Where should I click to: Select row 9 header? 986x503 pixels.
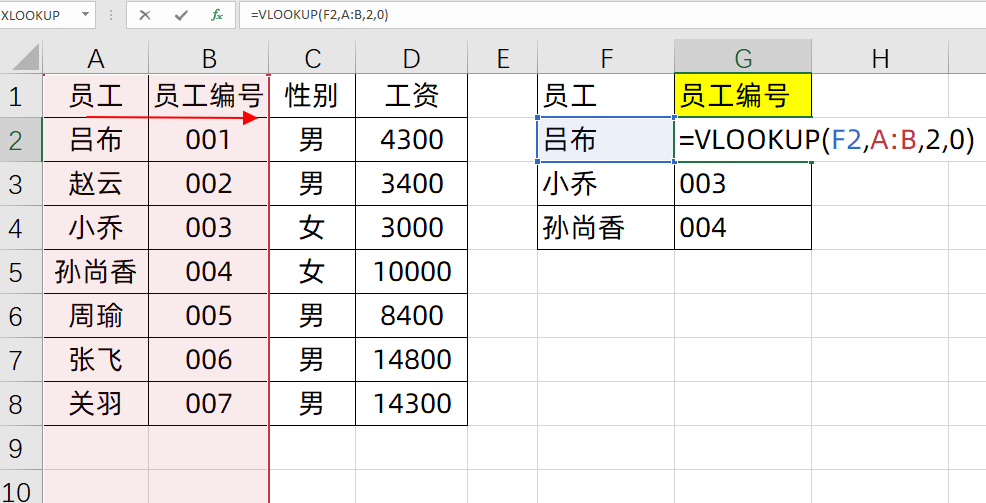point(20,448)
